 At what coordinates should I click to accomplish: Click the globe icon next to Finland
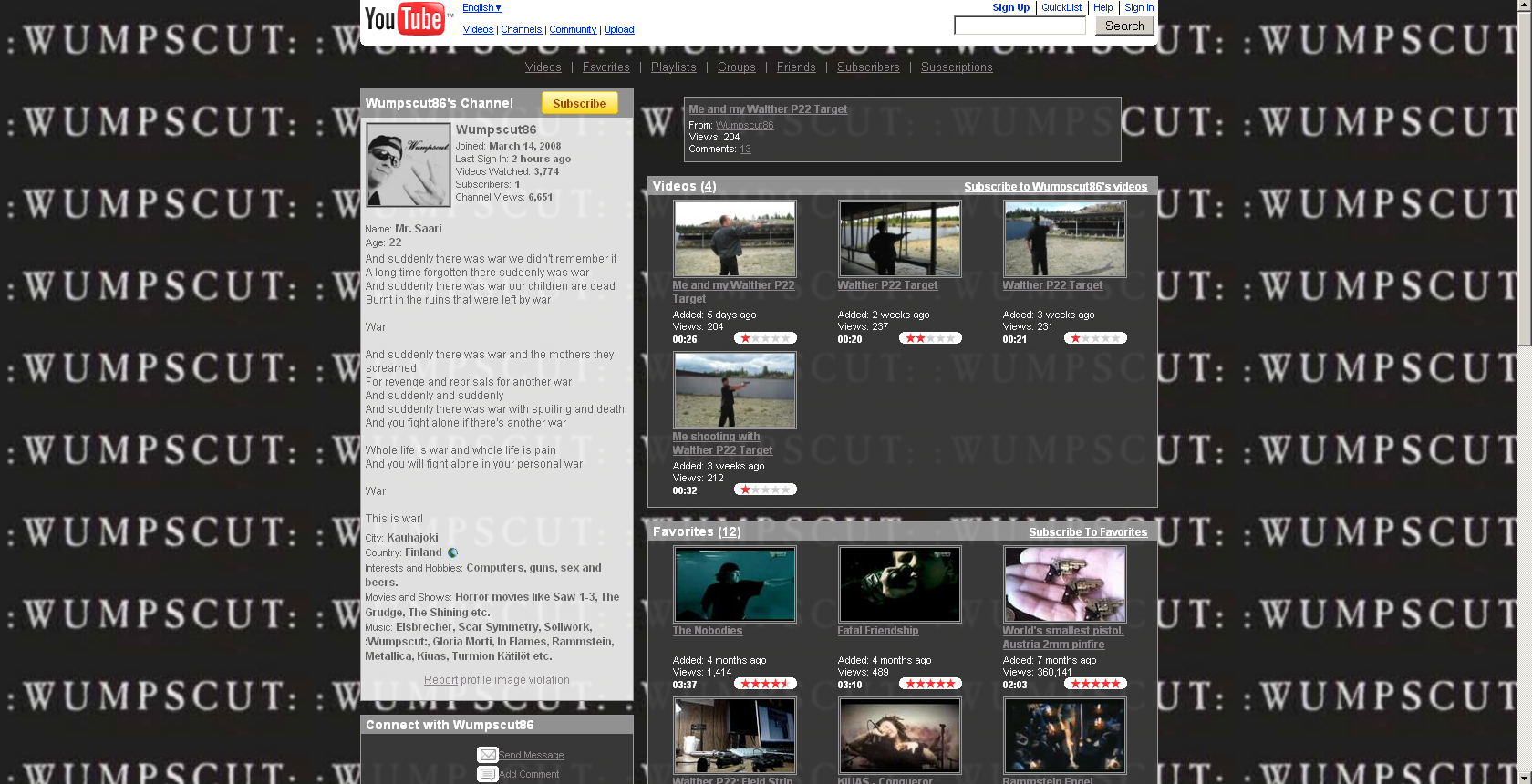pyautogui.click(x=452, y=552)
